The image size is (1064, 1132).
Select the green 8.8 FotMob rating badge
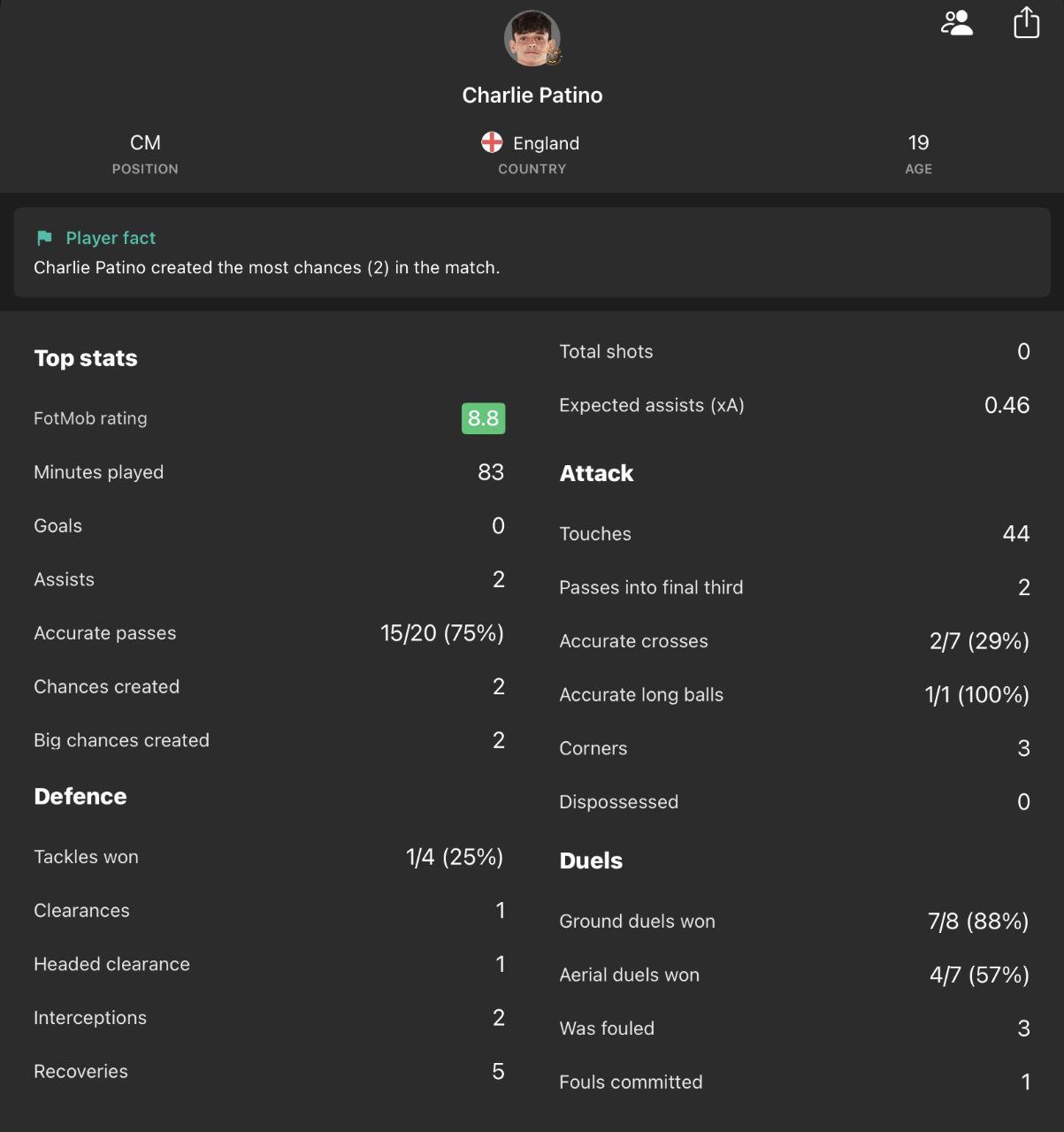(483, 418)
